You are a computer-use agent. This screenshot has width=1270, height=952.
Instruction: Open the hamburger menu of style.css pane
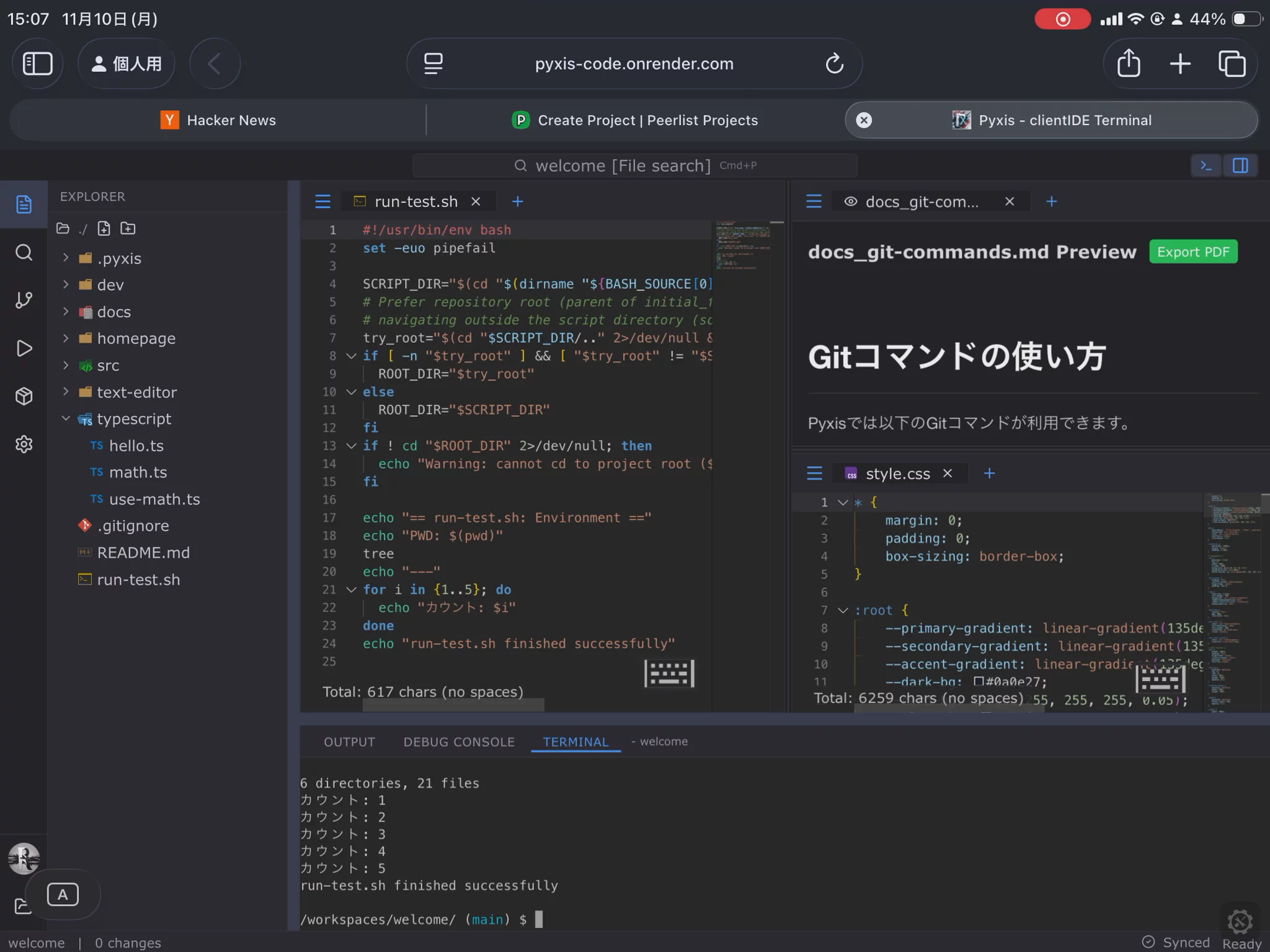[814, 474]
